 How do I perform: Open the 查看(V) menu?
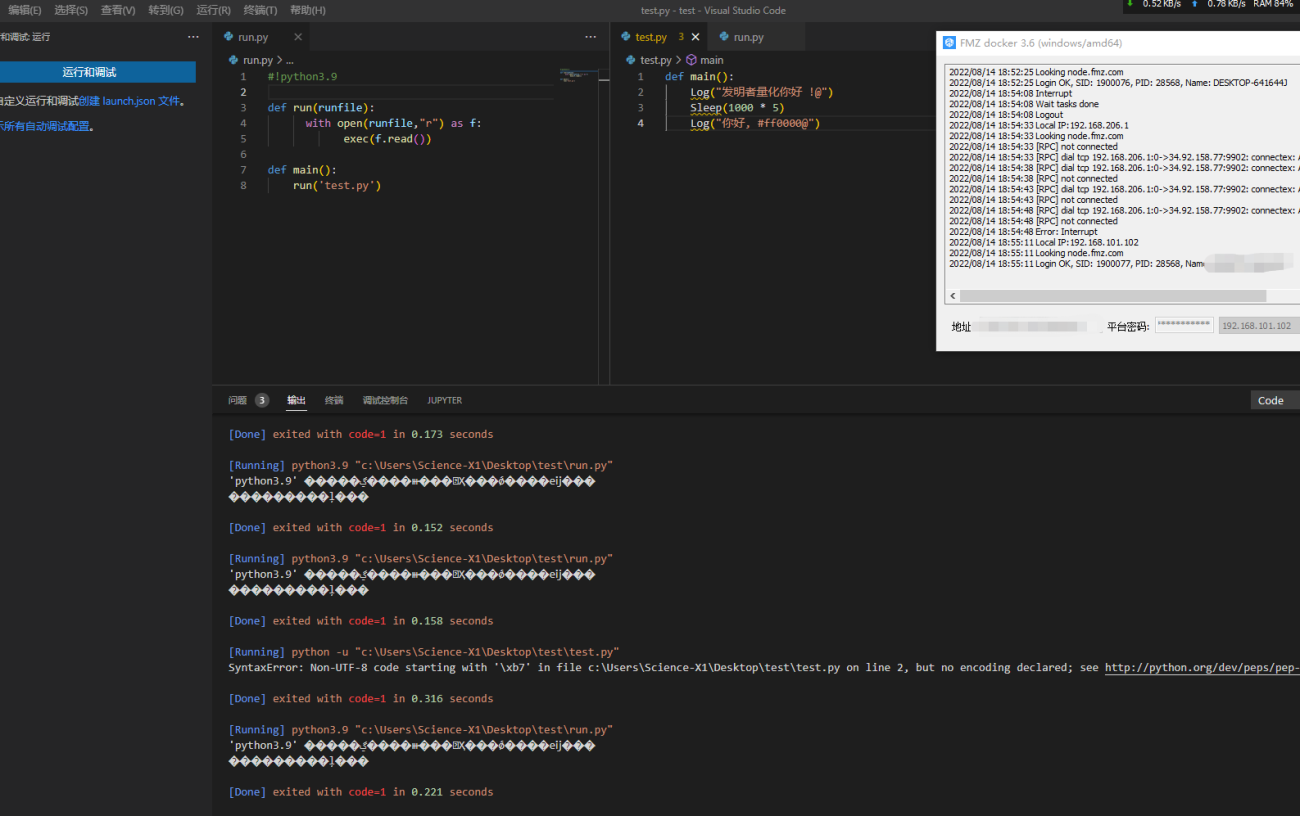[x=118, y=10]
